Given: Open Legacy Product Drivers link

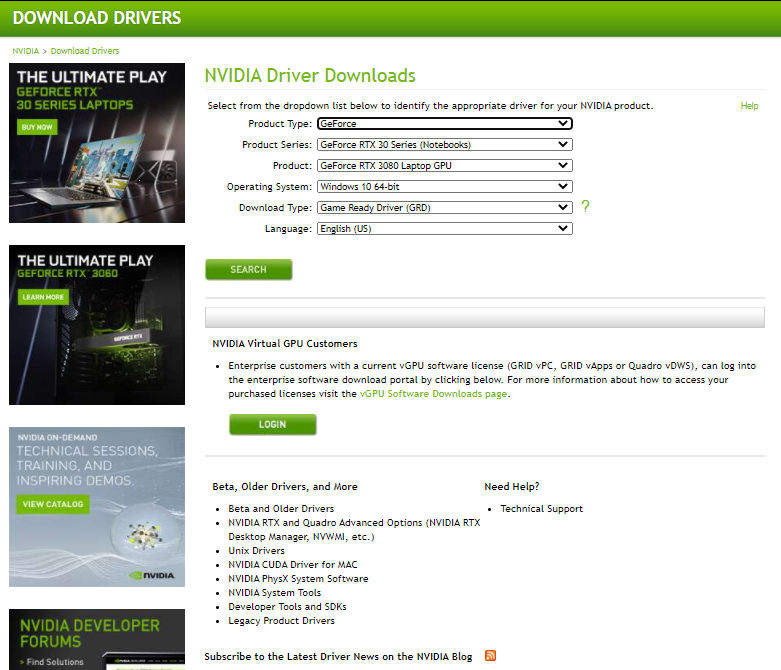Looking at the screenshot, I should coord(281,621).
